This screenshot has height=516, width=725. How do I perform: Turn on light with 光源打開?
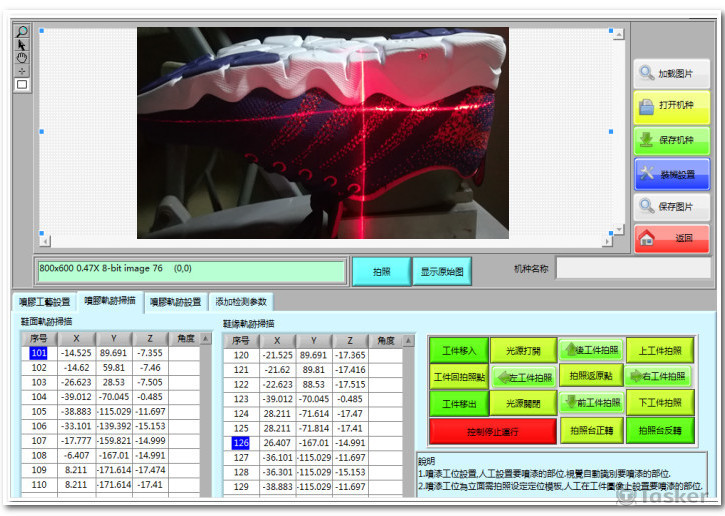coord(522,350)
